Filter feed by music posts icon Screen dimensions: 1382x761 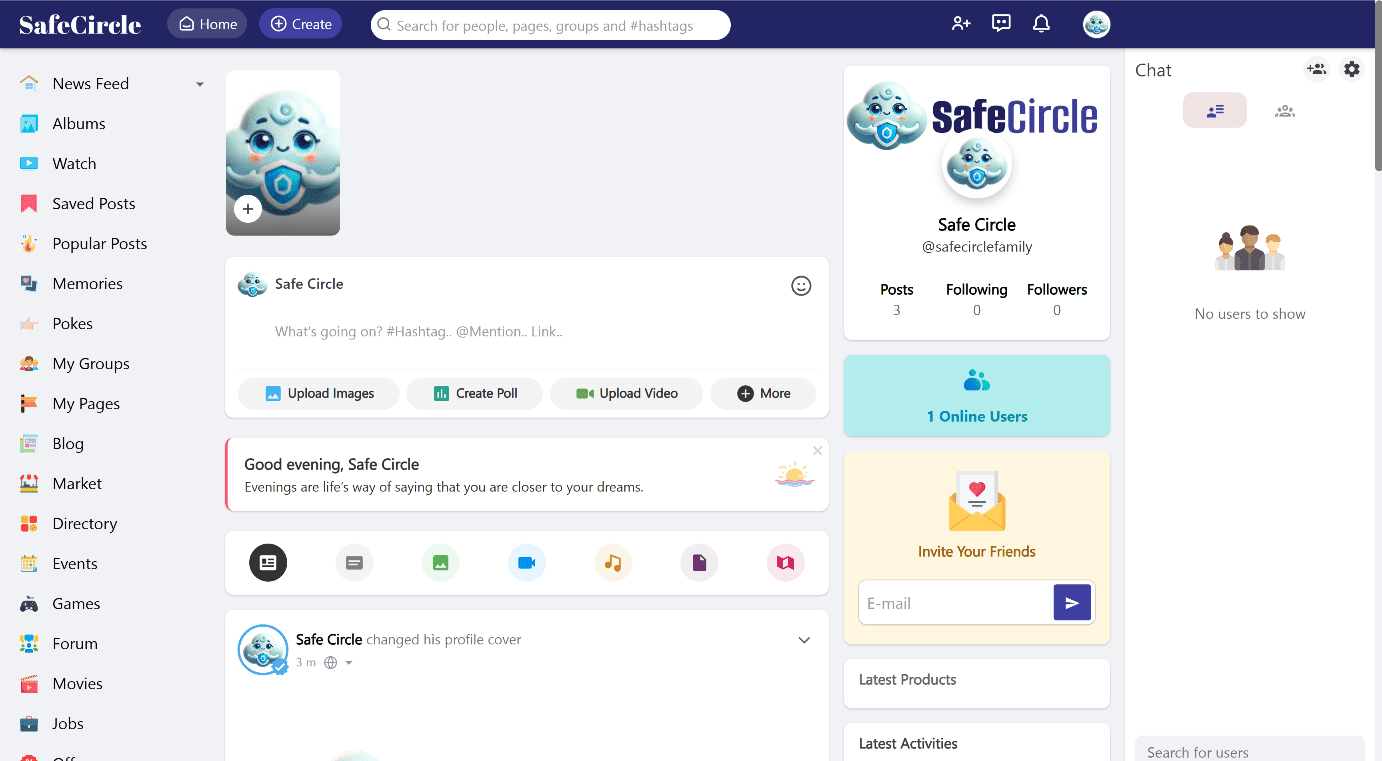pos(613,563)
